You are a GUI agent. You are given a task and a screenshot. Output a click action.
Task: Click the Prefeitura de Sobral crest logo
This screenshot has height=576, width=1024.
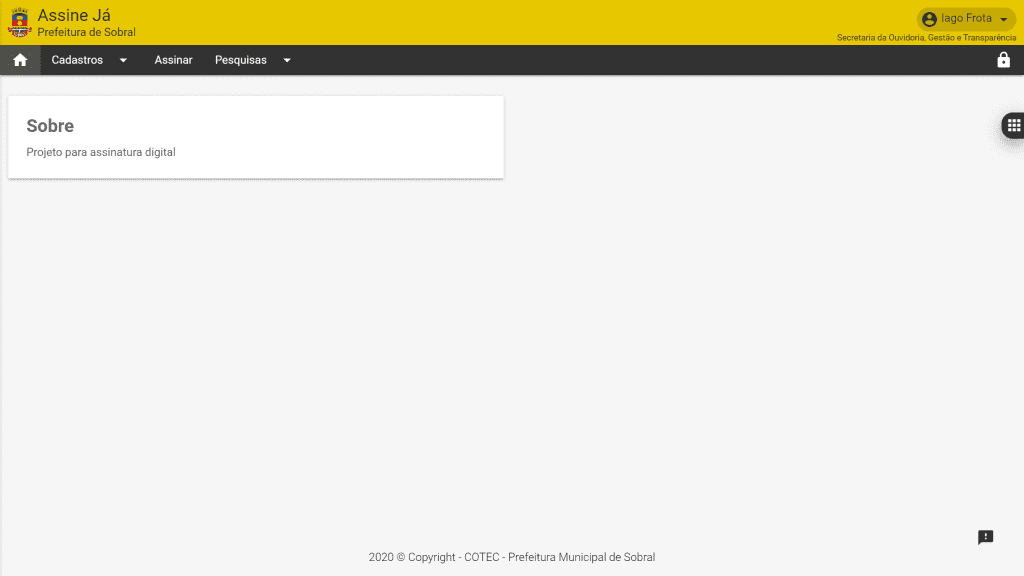click(19, 22)
